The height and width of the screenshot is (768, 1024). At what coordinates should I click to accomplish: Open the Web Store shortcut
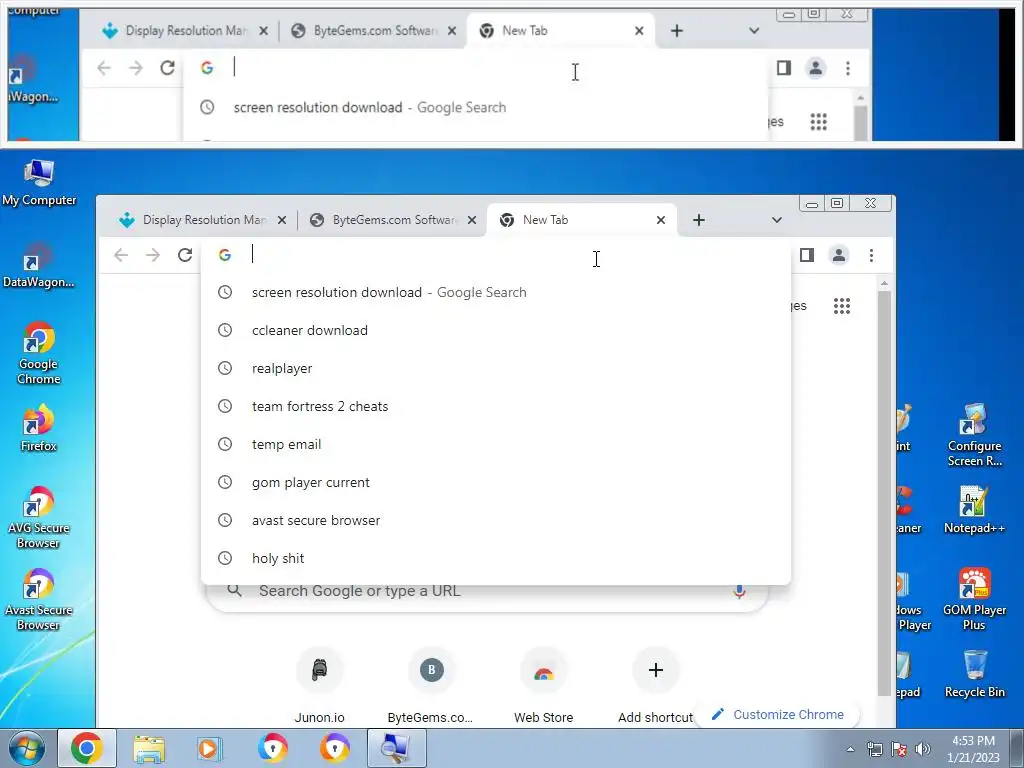(543, 686)
